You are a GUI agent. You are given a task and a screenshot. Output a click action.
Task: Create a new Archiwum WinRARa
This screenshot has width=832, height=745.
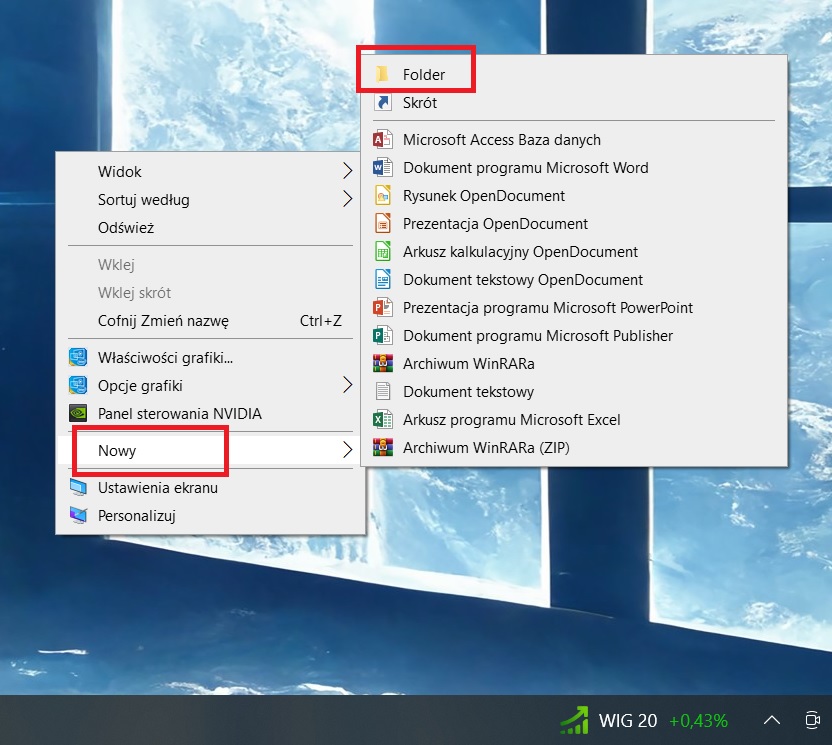(x=574, y=363)
